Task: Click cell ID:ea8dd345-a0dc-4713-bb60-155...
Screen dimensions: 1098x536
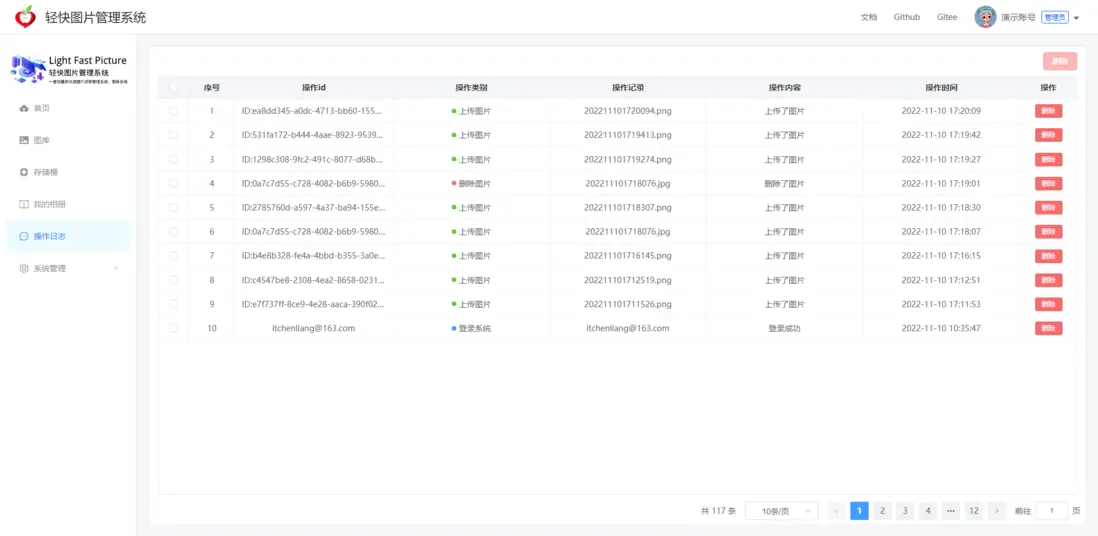Action: point(313,111)
